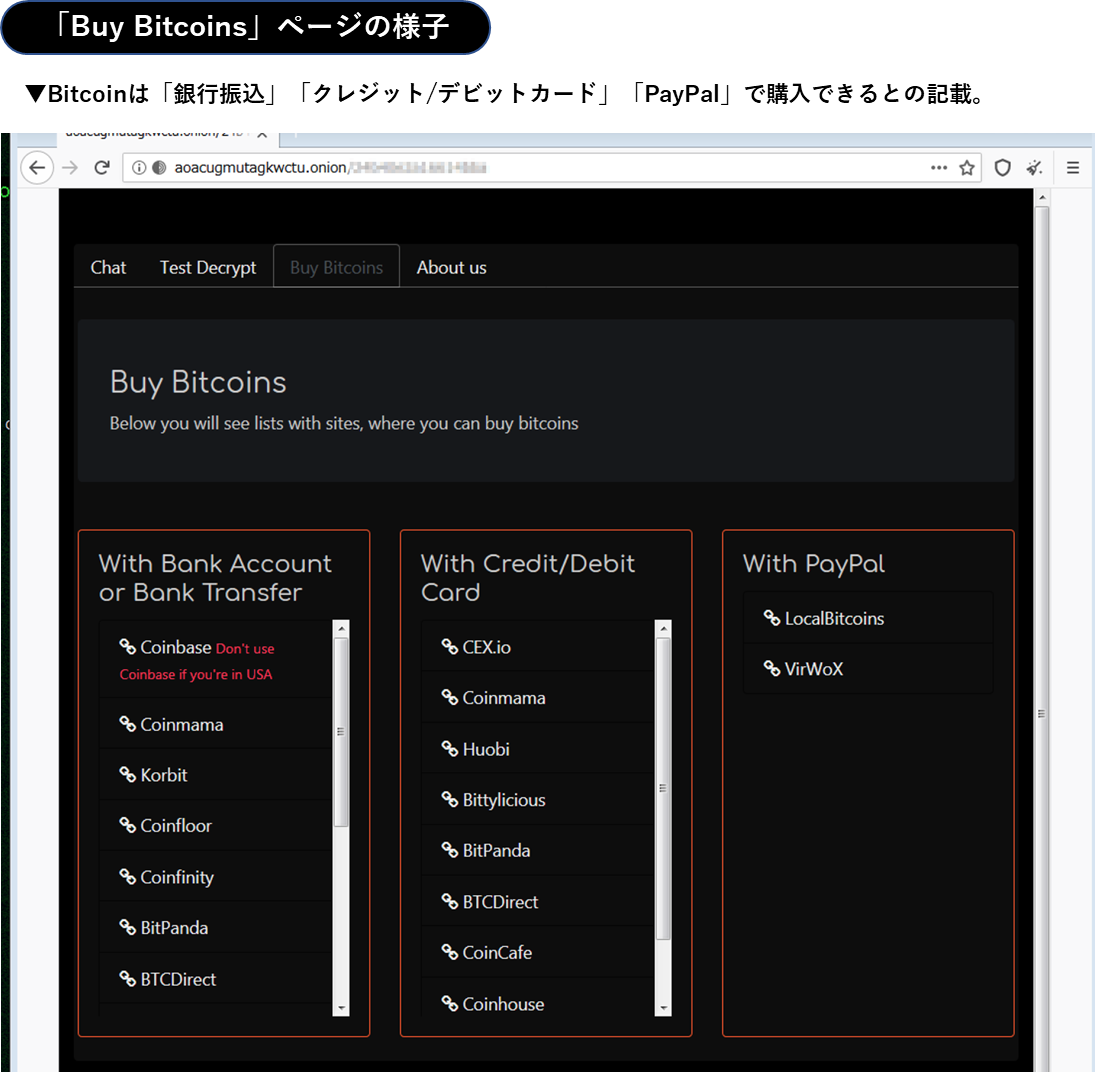Click the VirWoX link

(813, 669)
